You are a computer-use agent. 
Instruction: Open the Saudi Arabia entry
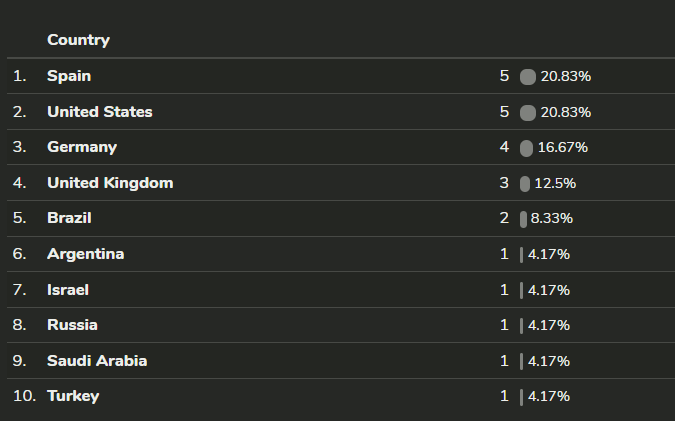[97, 361]
